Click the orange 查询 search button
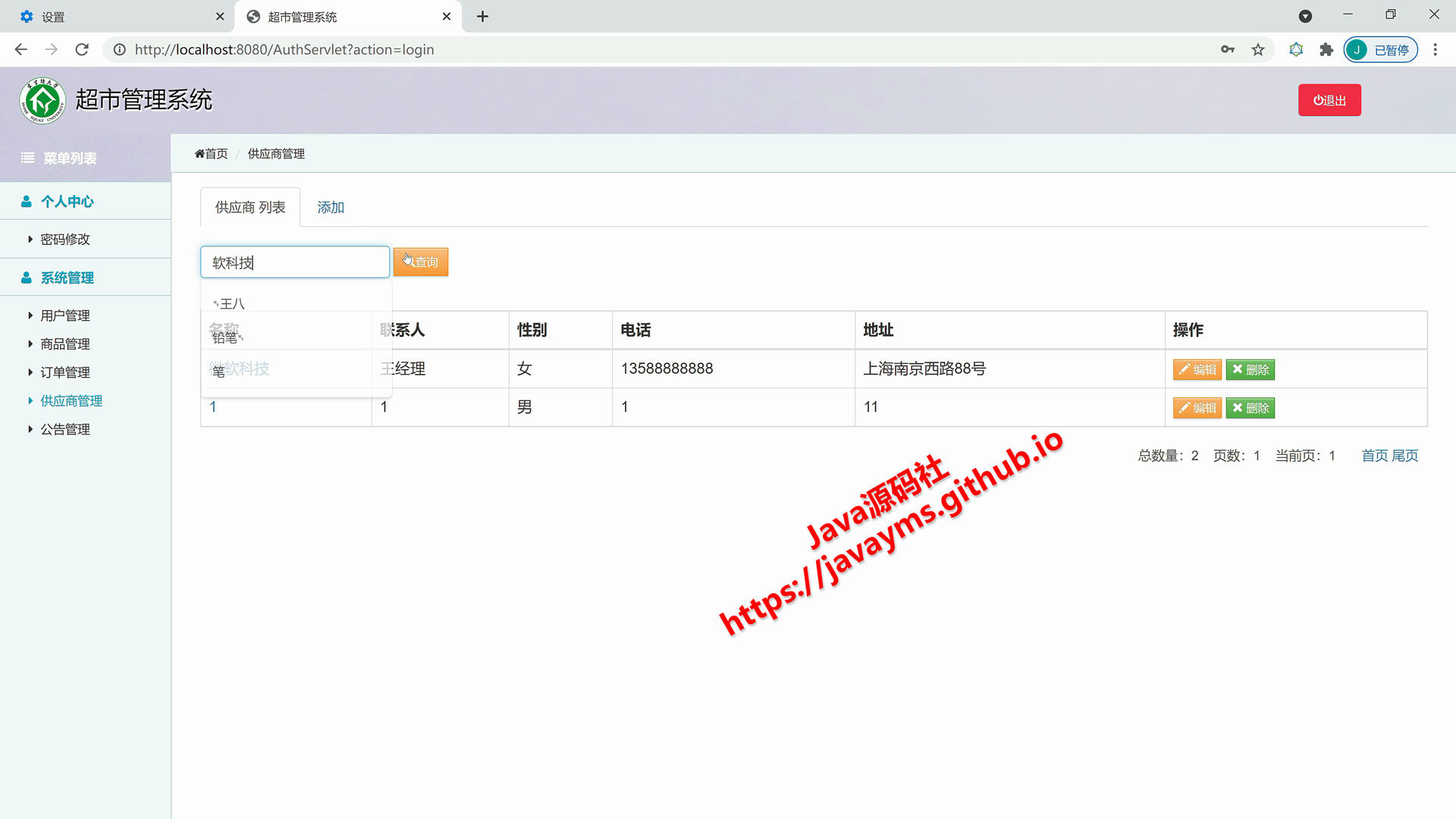Screen dimensions: 1456x819 pyautogui.click(x=421, y=262)
